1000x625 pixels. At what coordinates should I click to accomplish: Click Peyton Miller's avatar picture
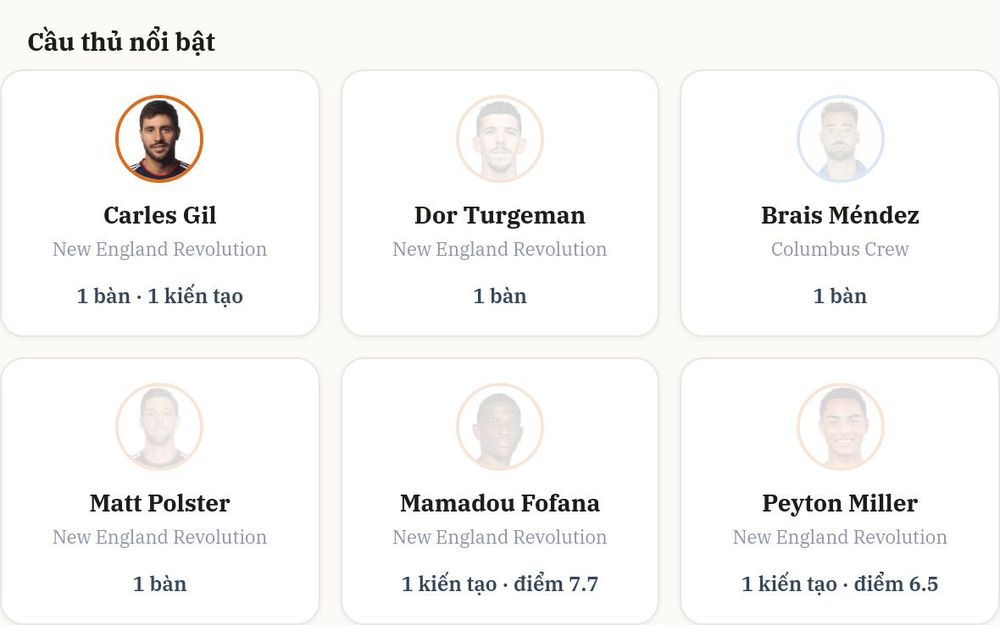pyautogui.click(x=840, y=427)
